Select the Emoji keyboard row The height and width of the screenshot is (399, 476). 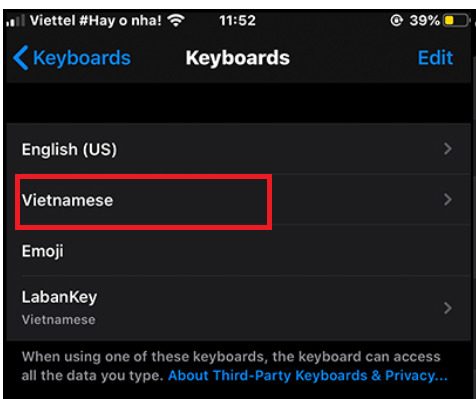coord(238,251)
